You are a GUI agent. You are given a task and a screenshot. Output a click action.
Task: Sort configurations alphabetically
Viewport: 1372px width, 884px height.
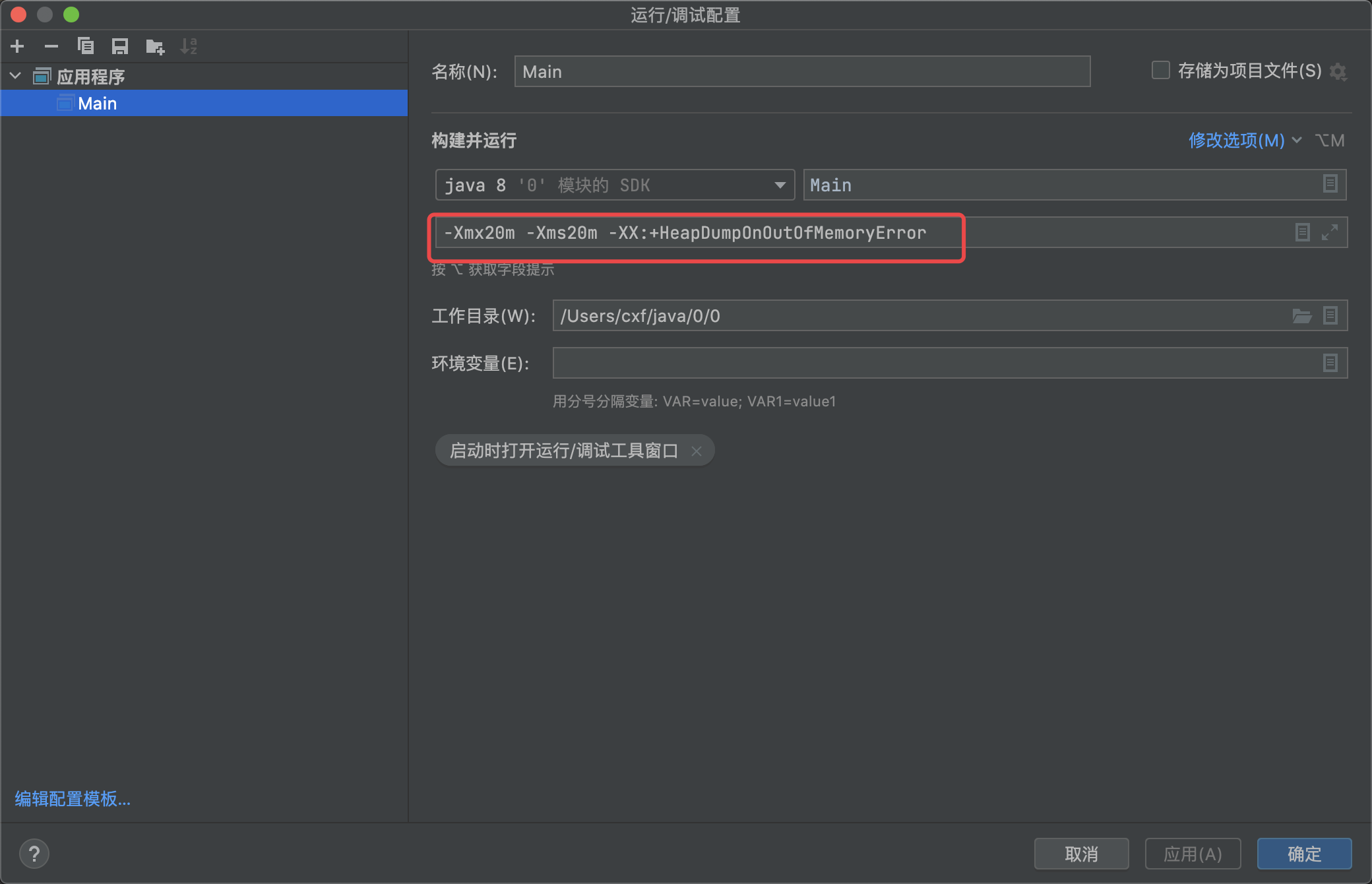pos(189,46)
